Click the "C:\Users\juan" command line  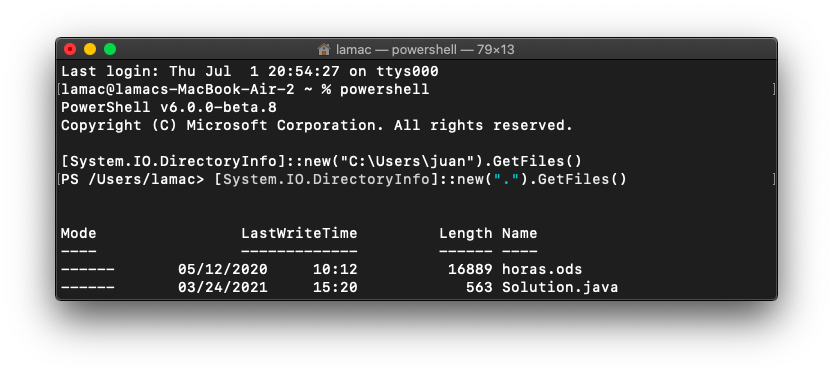click(321, 161)
